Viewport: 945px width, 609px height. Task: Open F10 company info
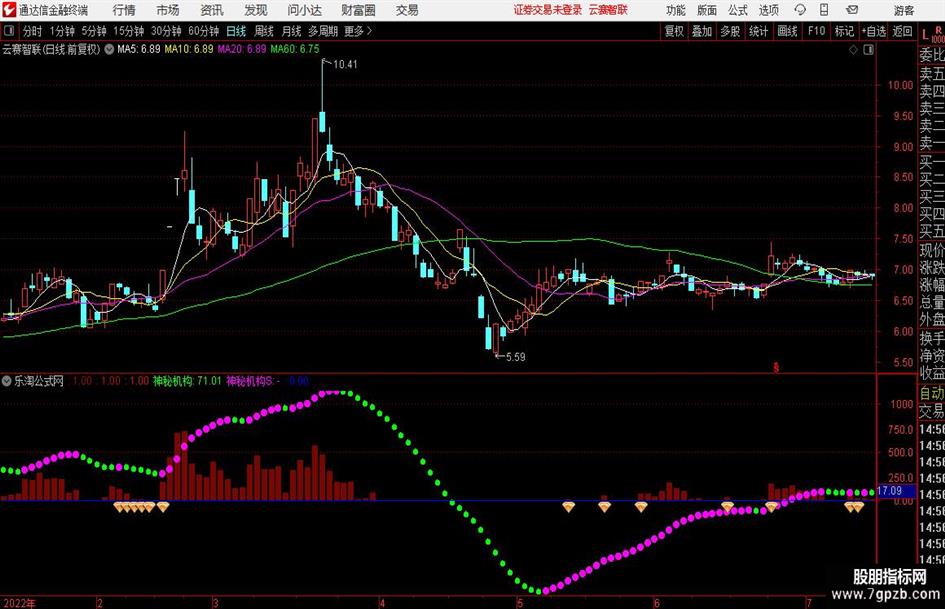pos(817,31)
